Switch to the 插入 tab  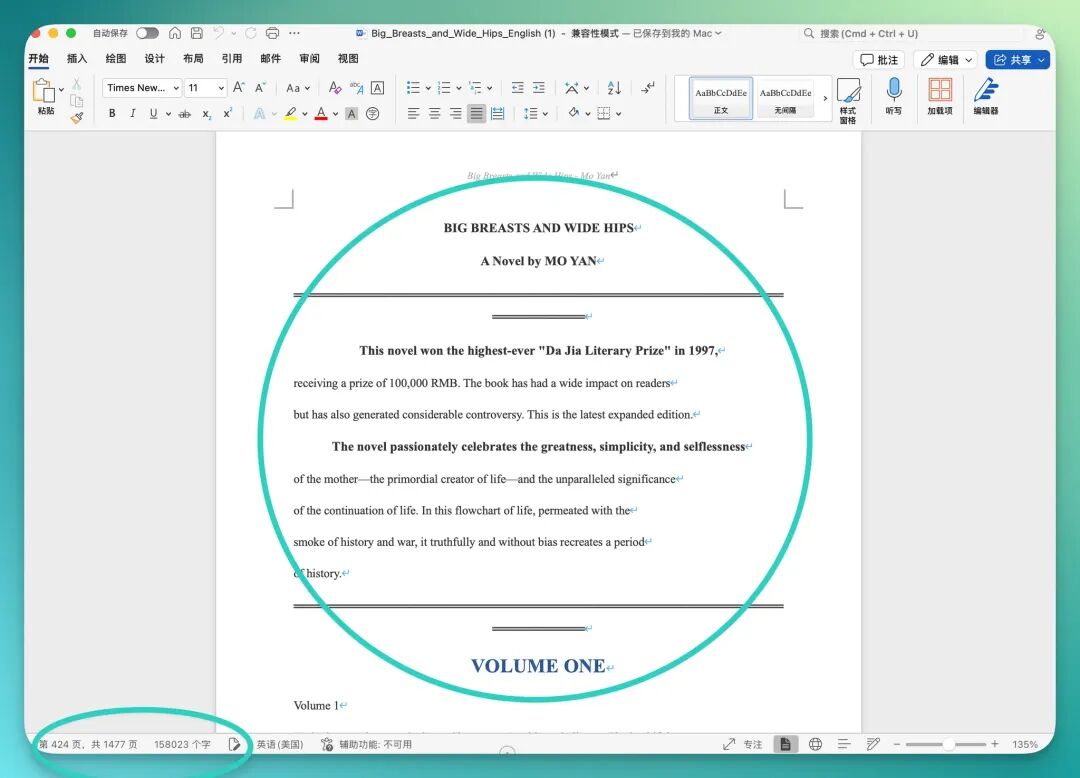(x=76, y=59)
